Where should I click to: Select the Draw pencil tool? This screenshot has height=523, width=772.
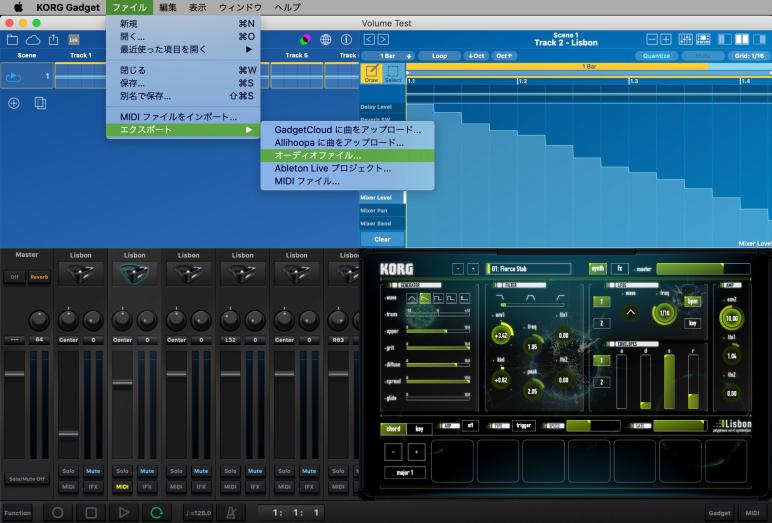pyautogui.click(x=372, y=73)
